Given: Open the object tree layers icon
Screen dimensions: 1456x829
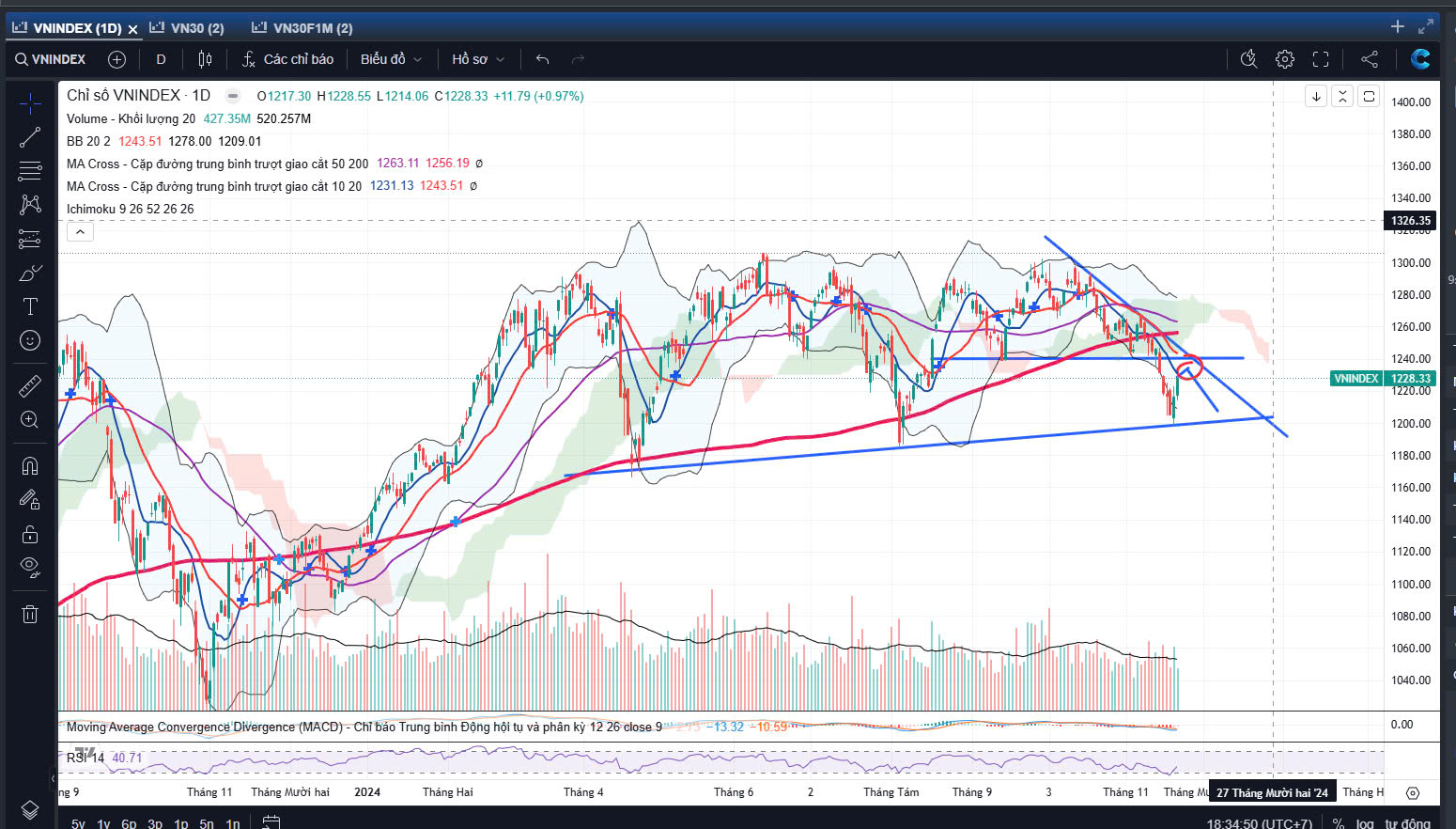Looking at the screenshot, I should [30, 809].
